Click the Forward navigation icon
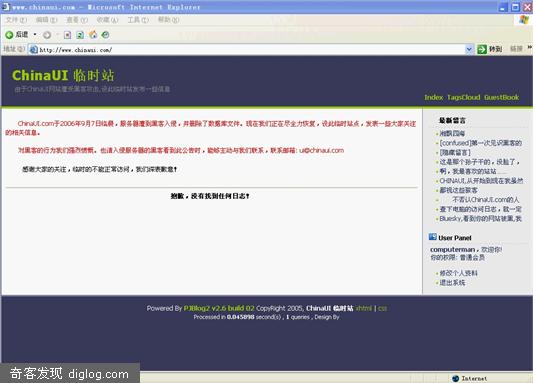 47,35
